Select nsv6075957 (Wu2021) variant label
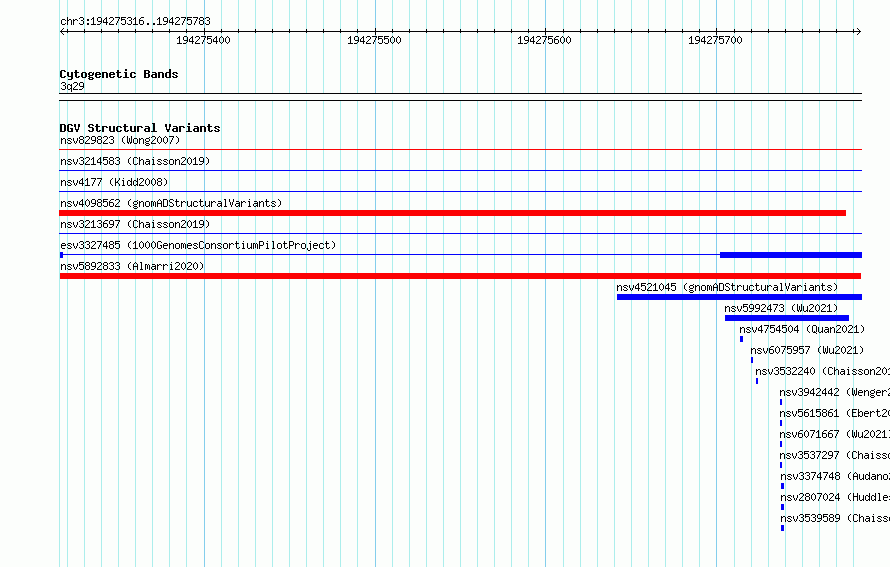Screen dimensions: 890x567 coord(807,350)
